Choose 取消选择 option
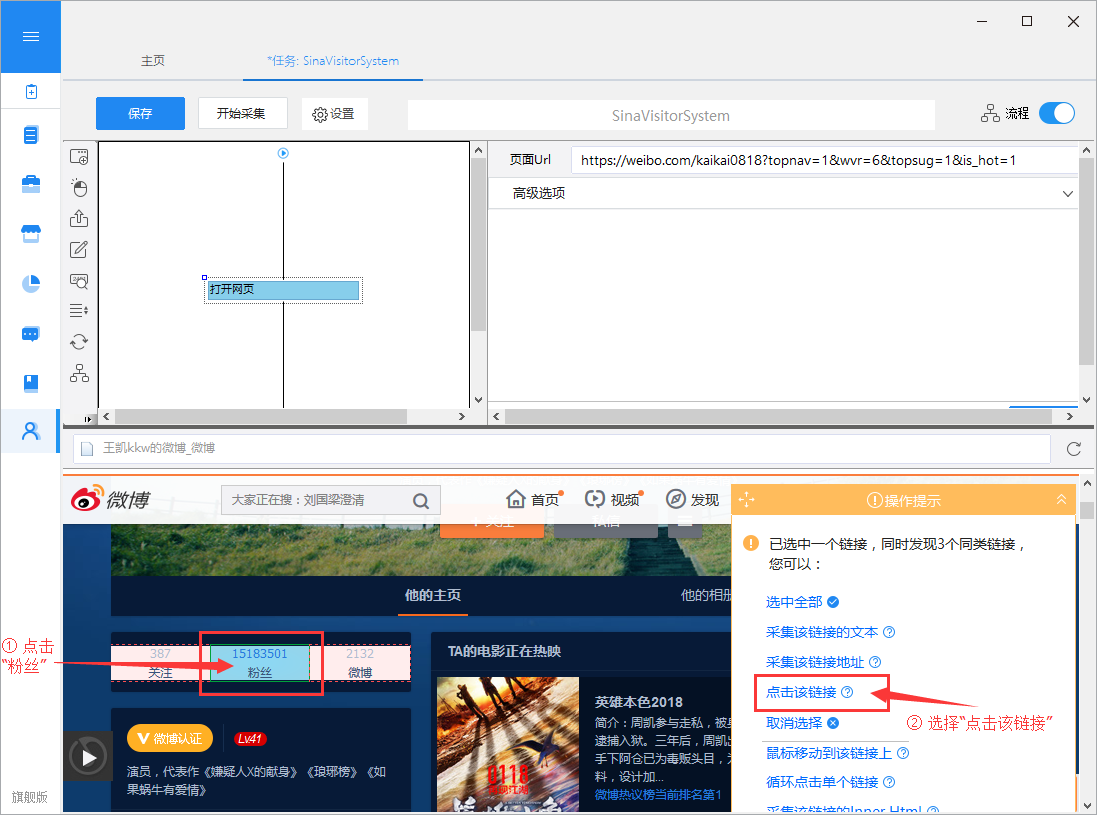 (x=794, y=723)
